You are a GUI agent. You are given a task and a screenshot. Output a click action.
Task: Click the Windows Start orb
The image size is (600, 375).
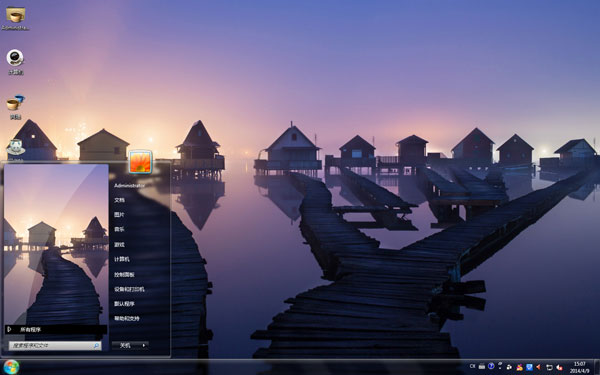pos(11,367)
